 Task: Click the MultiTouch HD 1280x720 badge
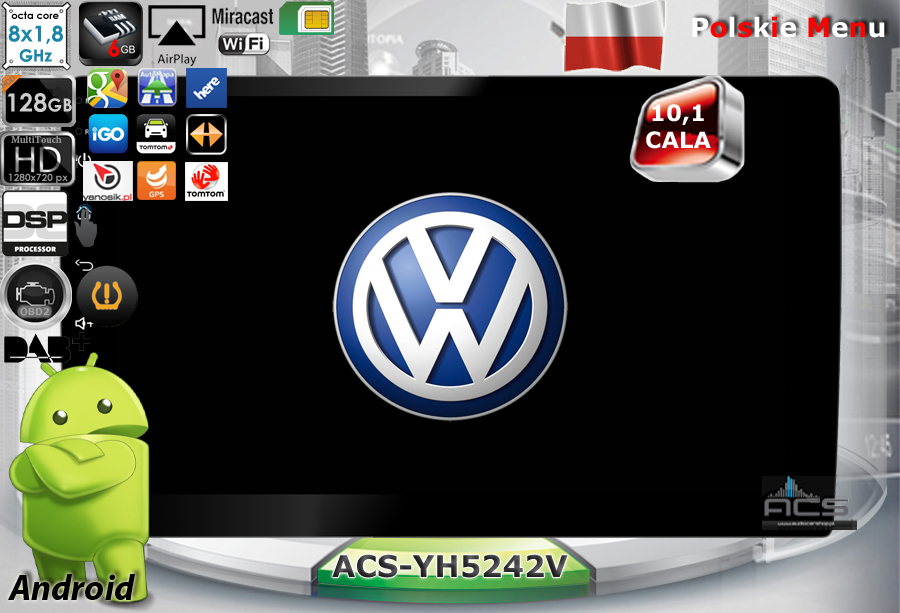coord(38,159)
